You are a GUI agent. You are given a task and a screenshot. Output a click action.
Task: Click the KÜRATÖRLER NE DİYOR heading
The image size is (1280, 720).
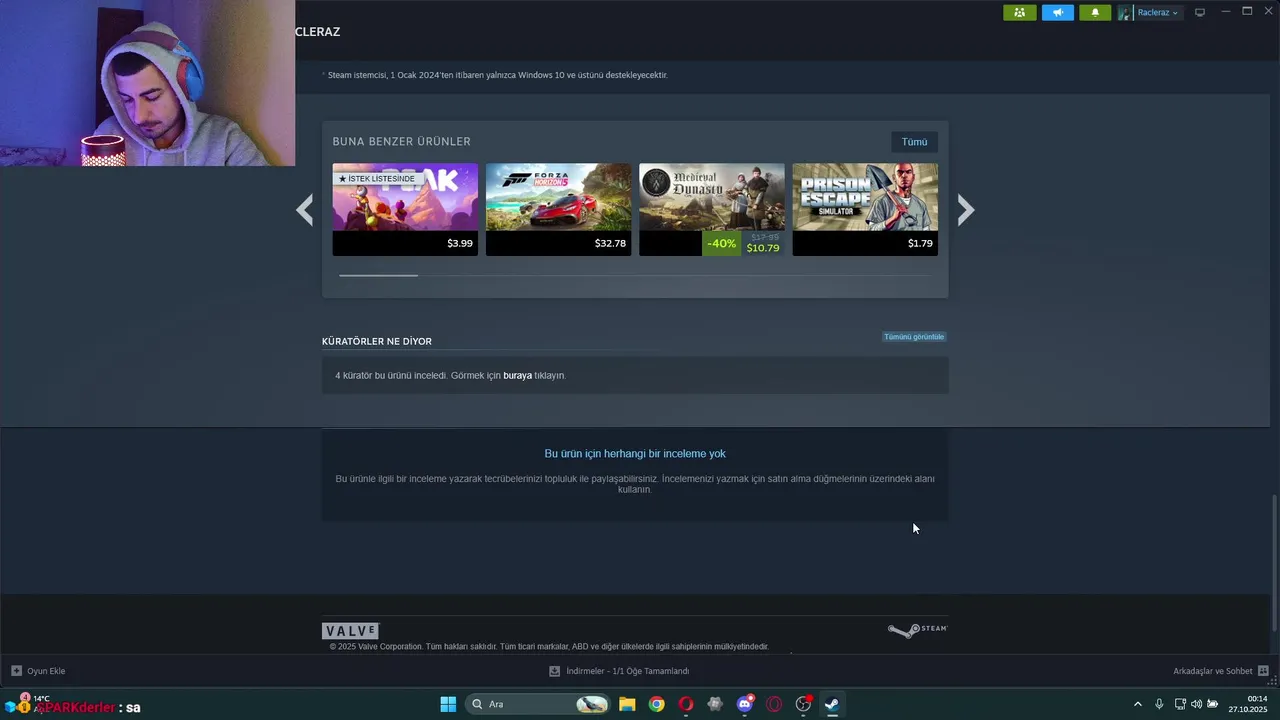[x=377, y=342]
